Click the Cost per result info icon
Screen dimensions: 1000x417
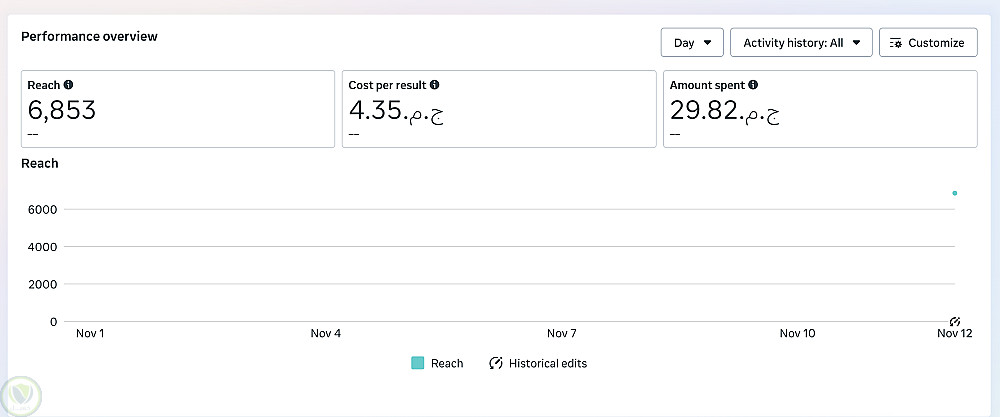click(435, 86)
